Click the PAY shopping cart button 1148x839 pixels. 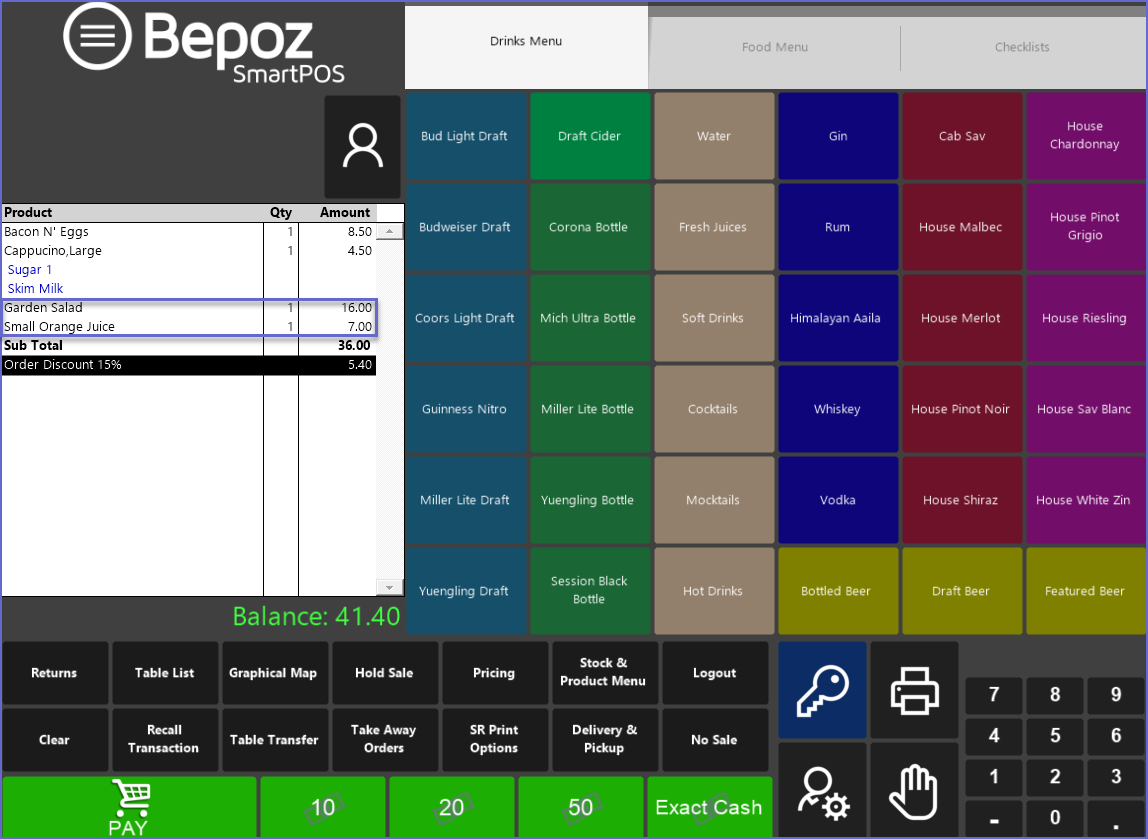pos(129,807)
